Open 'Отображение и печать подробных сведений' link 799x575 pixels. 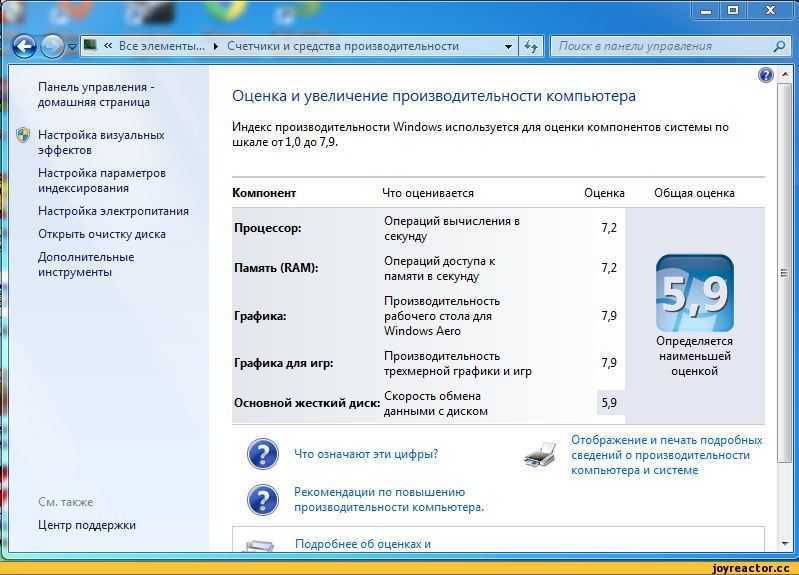667,455
